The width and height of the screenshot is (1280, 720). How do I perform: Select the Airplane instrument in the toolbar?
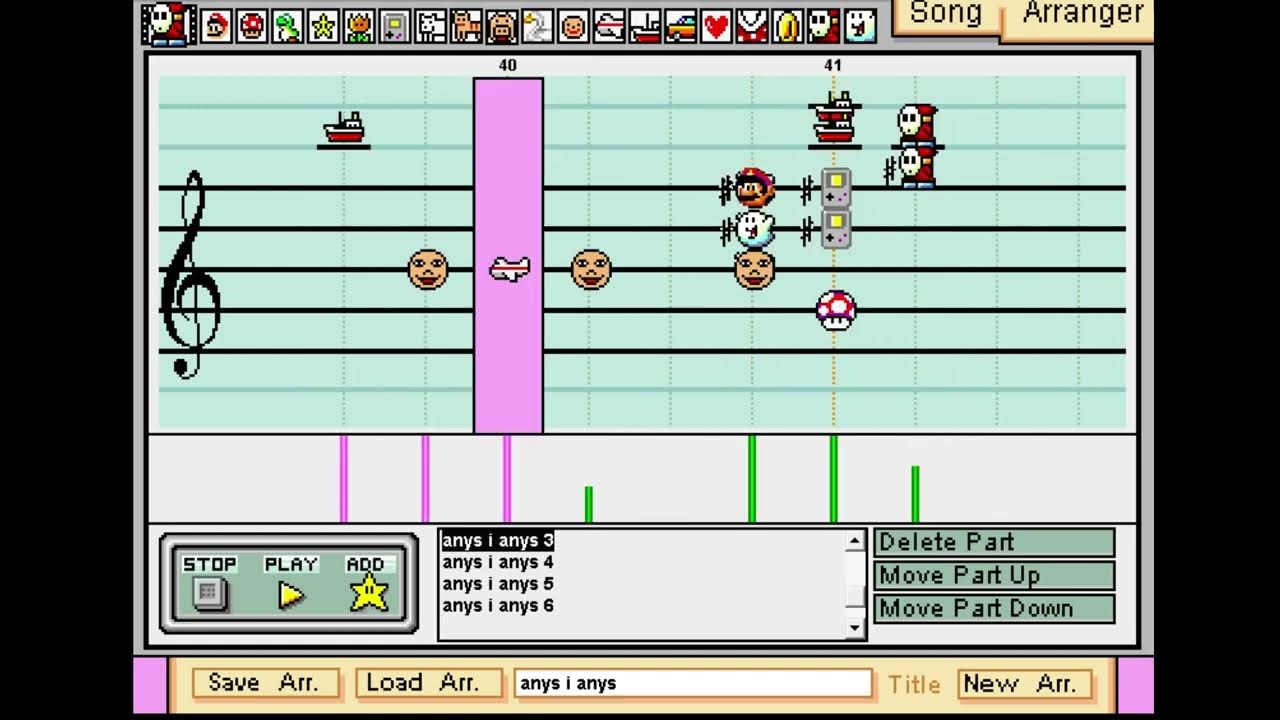point(609,26)
